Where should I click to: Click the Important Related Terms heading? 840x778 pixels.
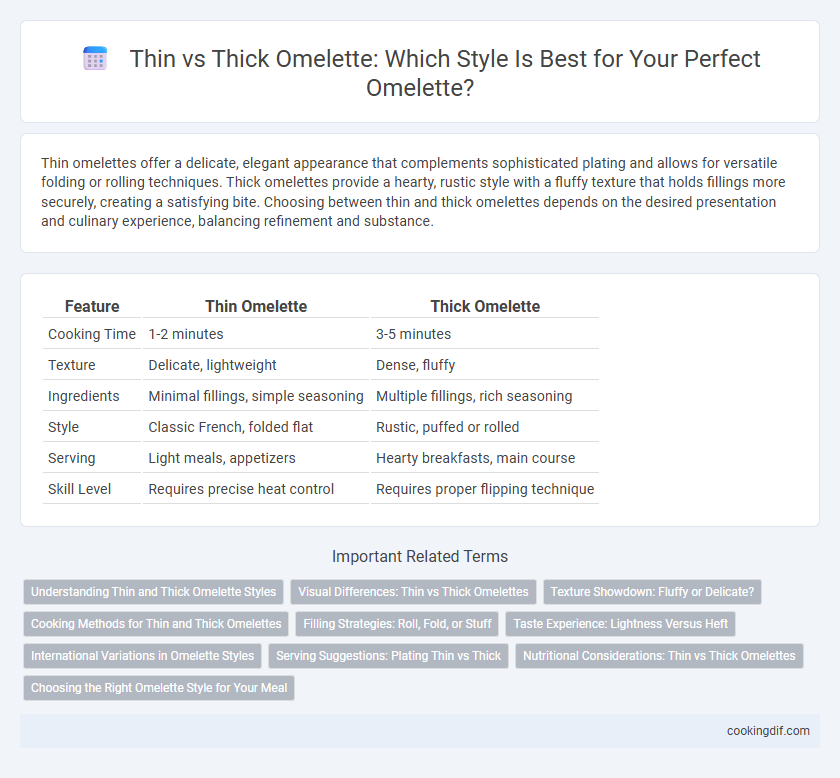pyautogui.click(x=420, y=556)
